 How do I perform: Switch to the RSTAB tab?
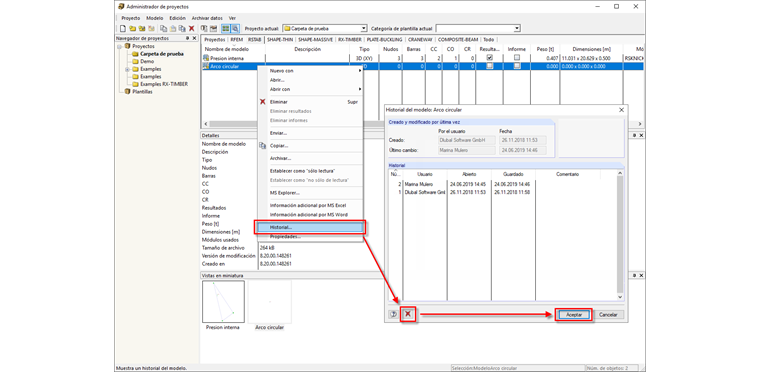(254, 40)
